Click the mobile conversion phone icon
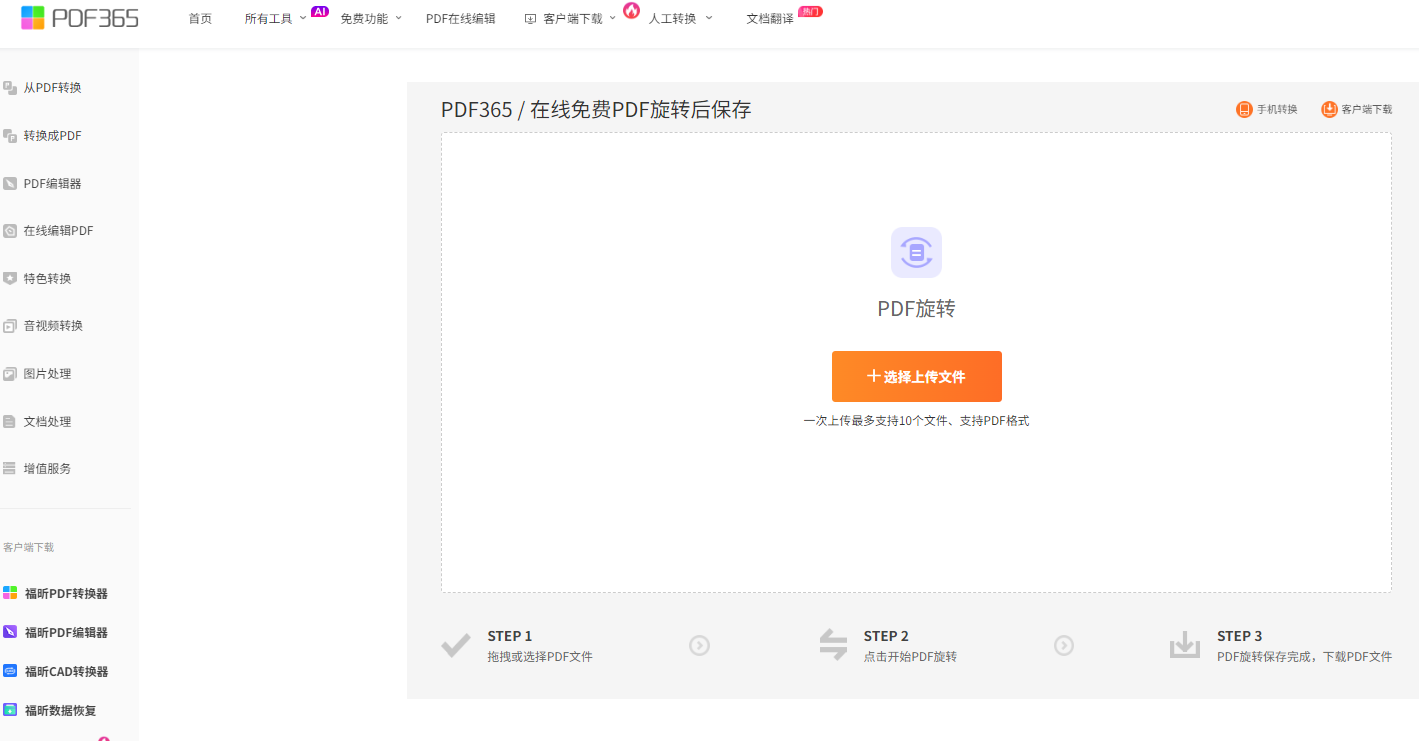This screenshot has width=1419, height=741. [1244, 109]
